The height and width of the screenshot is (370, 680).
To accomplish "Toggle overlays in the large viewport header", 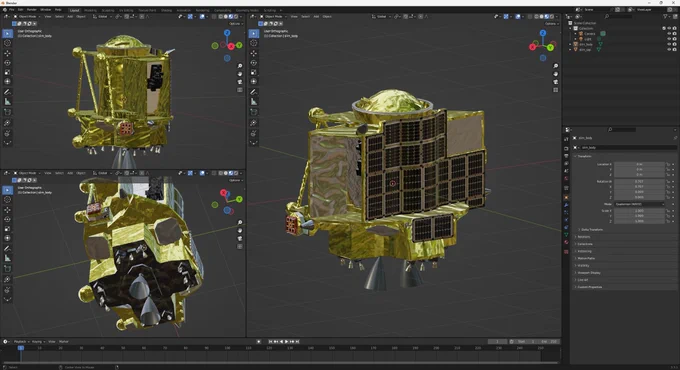I will 518,16.
